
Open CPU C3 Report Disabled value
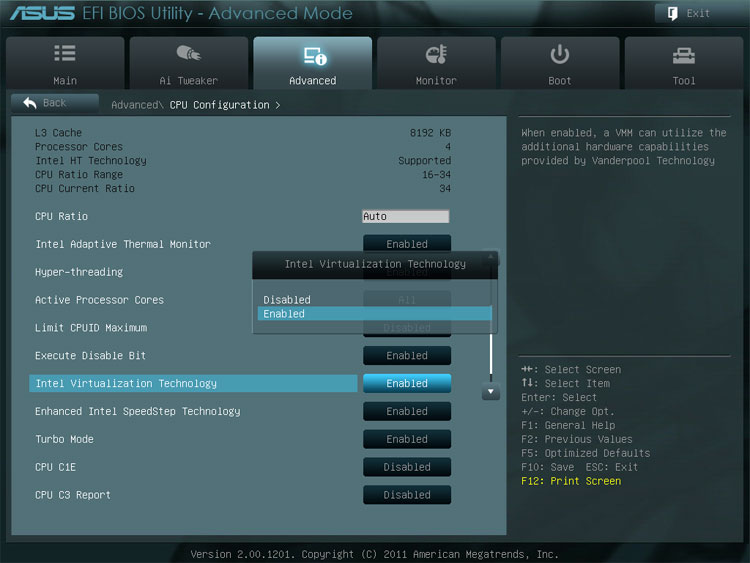[x=407, y=495]
